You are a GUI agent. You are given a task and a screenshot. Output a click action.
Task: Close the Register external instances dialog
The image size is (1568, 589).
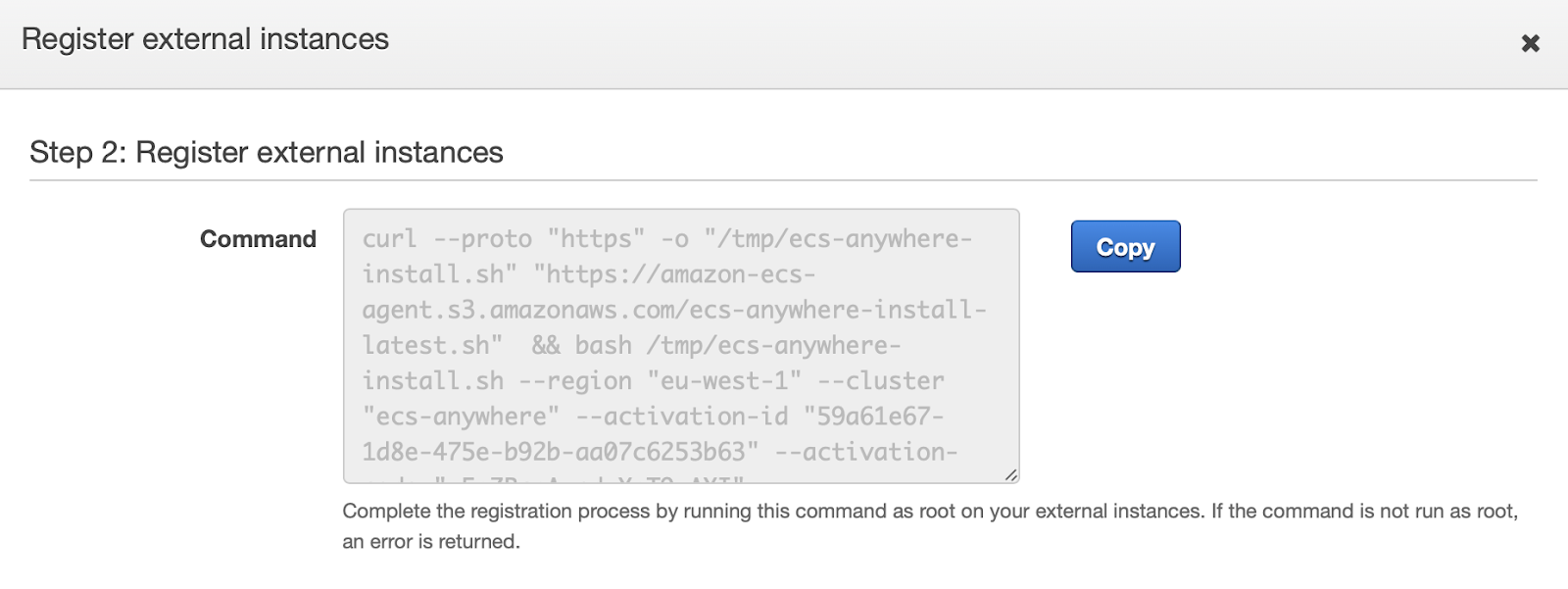coord(1530,43)
